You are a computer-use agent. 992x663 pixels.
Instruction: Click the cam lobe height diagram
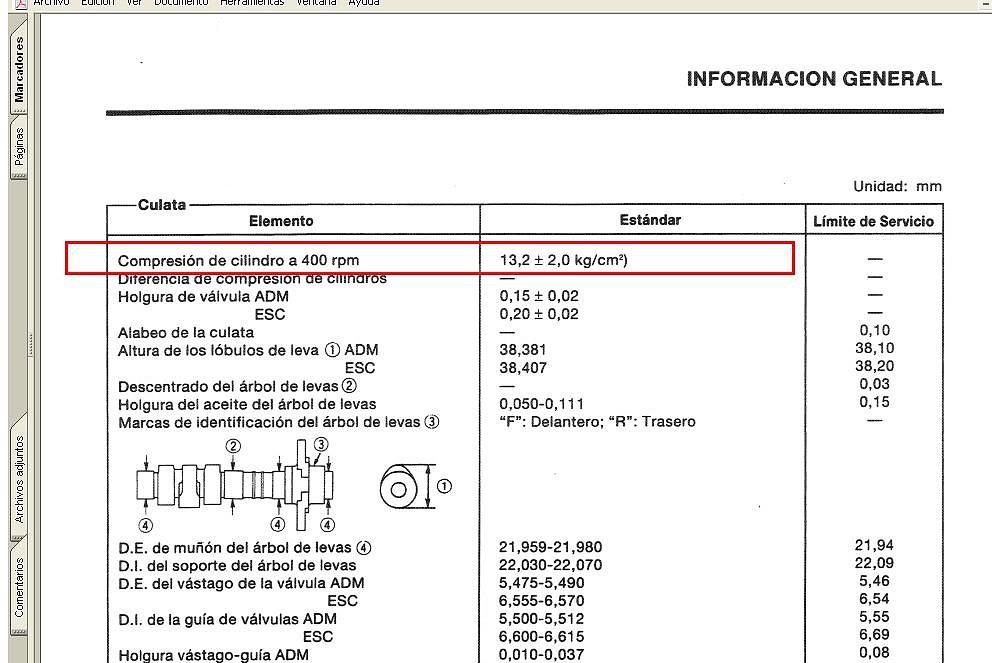pos(416,486)
